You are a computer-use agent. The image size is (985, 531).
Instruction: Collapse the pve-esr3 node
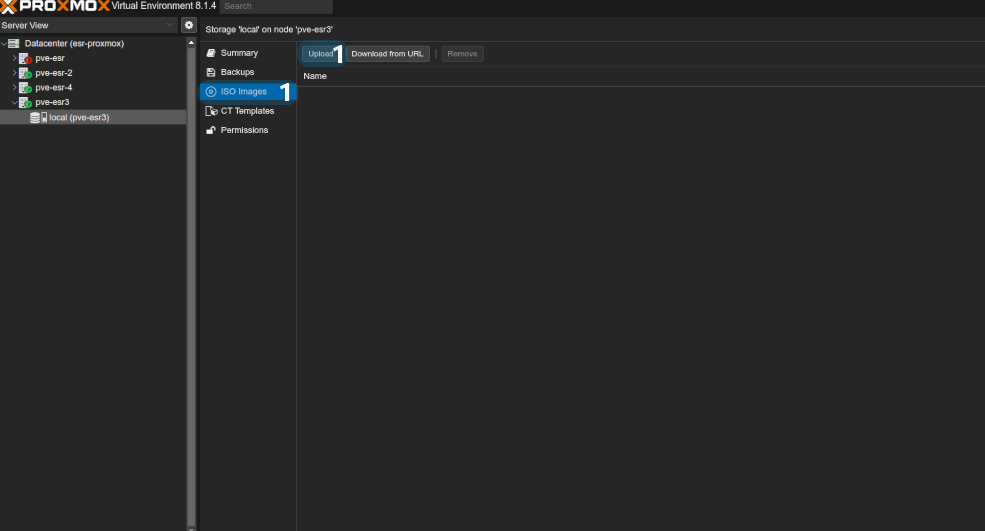click(14, 102)
